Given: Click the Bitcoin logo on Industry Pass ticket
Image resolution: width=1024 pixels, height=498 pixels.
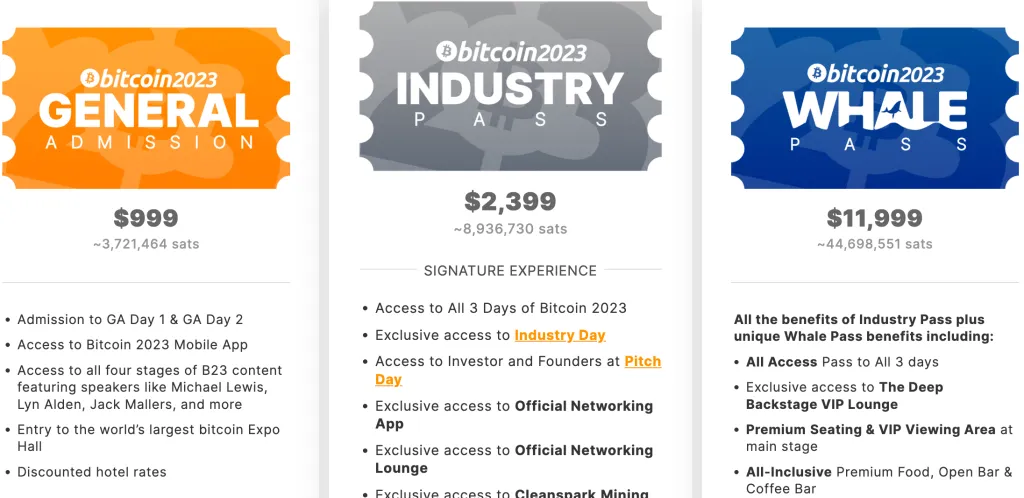Looking at the screenshot, I should (447, 51).
